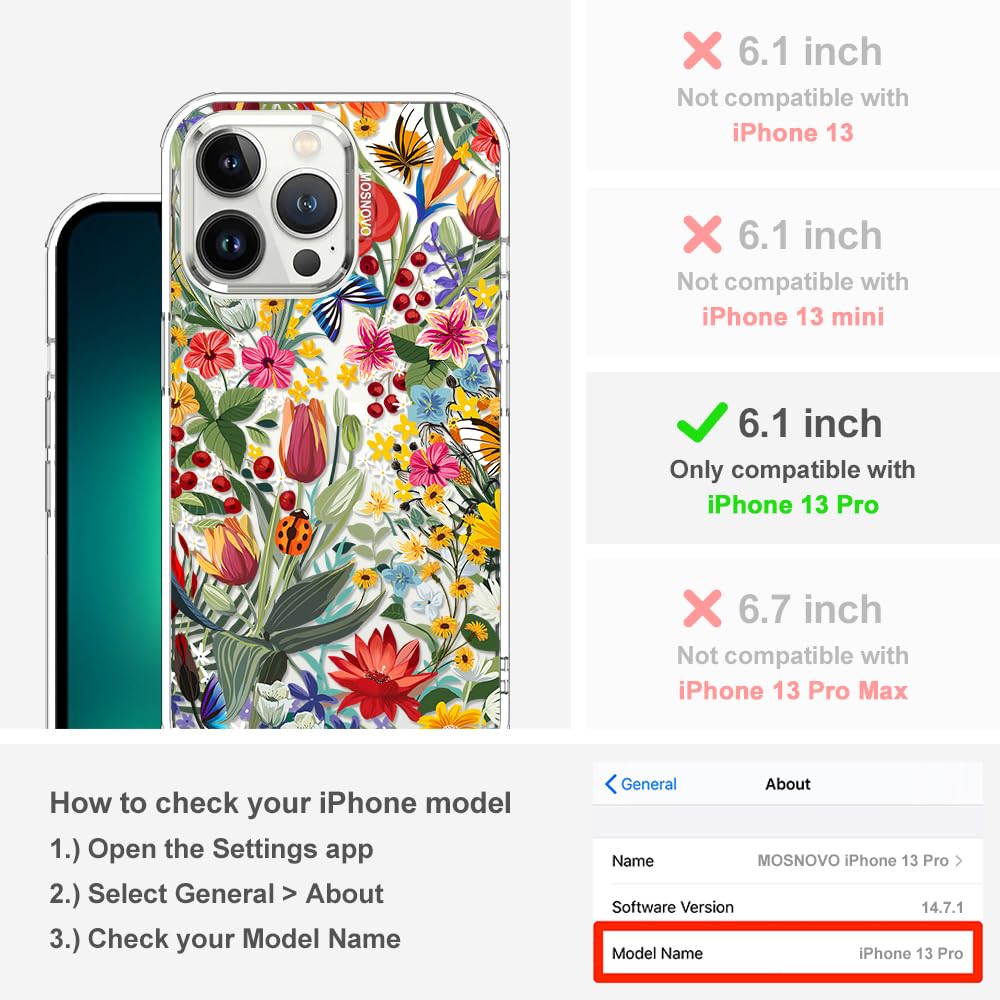Click the vertical MOSNOVO logo on case
The width and height of the screenshot is (1000, 1000).
point(365,204)
